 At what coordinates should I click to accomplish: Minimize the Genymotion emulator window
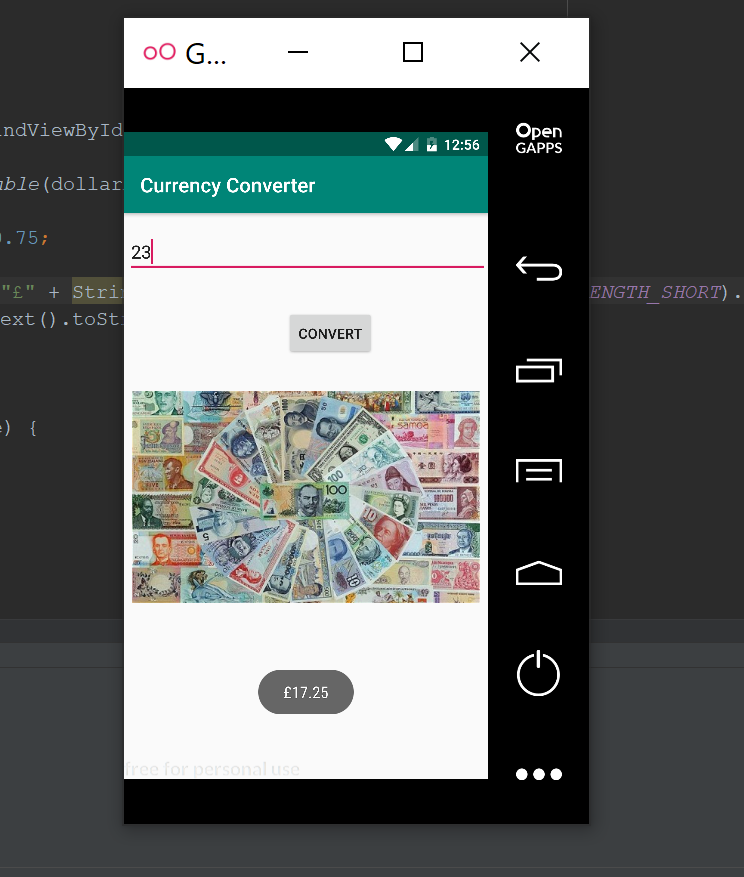[x=297, y=53]
